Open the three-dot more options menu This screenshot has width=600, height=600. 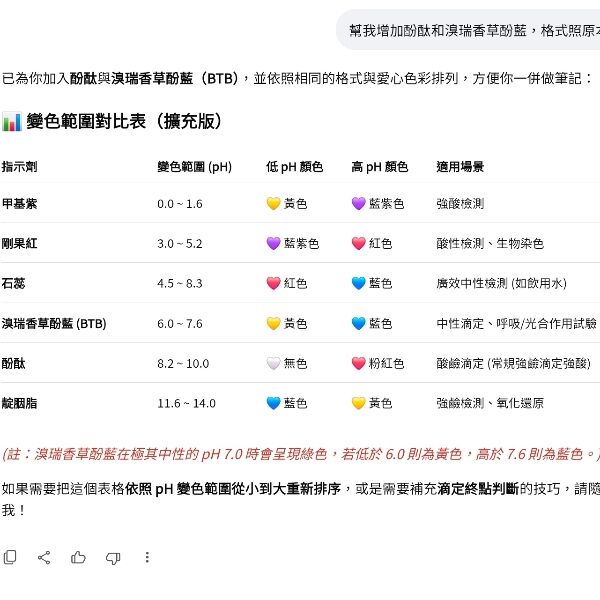(147, 558)
